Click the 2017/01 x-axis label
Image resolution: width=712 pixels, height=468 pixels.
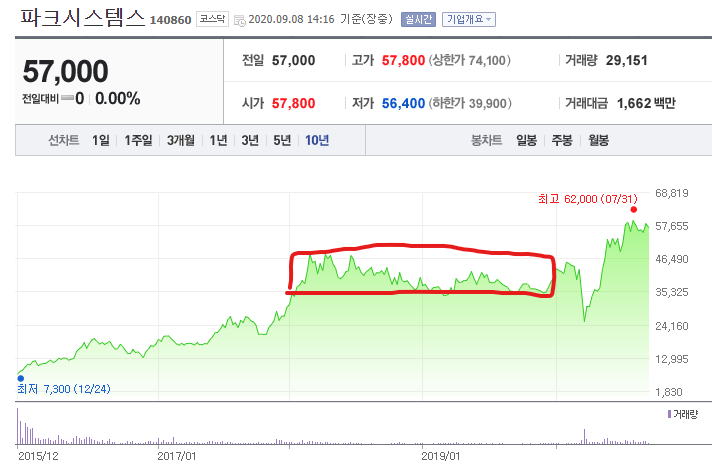(x=177, y=456)
